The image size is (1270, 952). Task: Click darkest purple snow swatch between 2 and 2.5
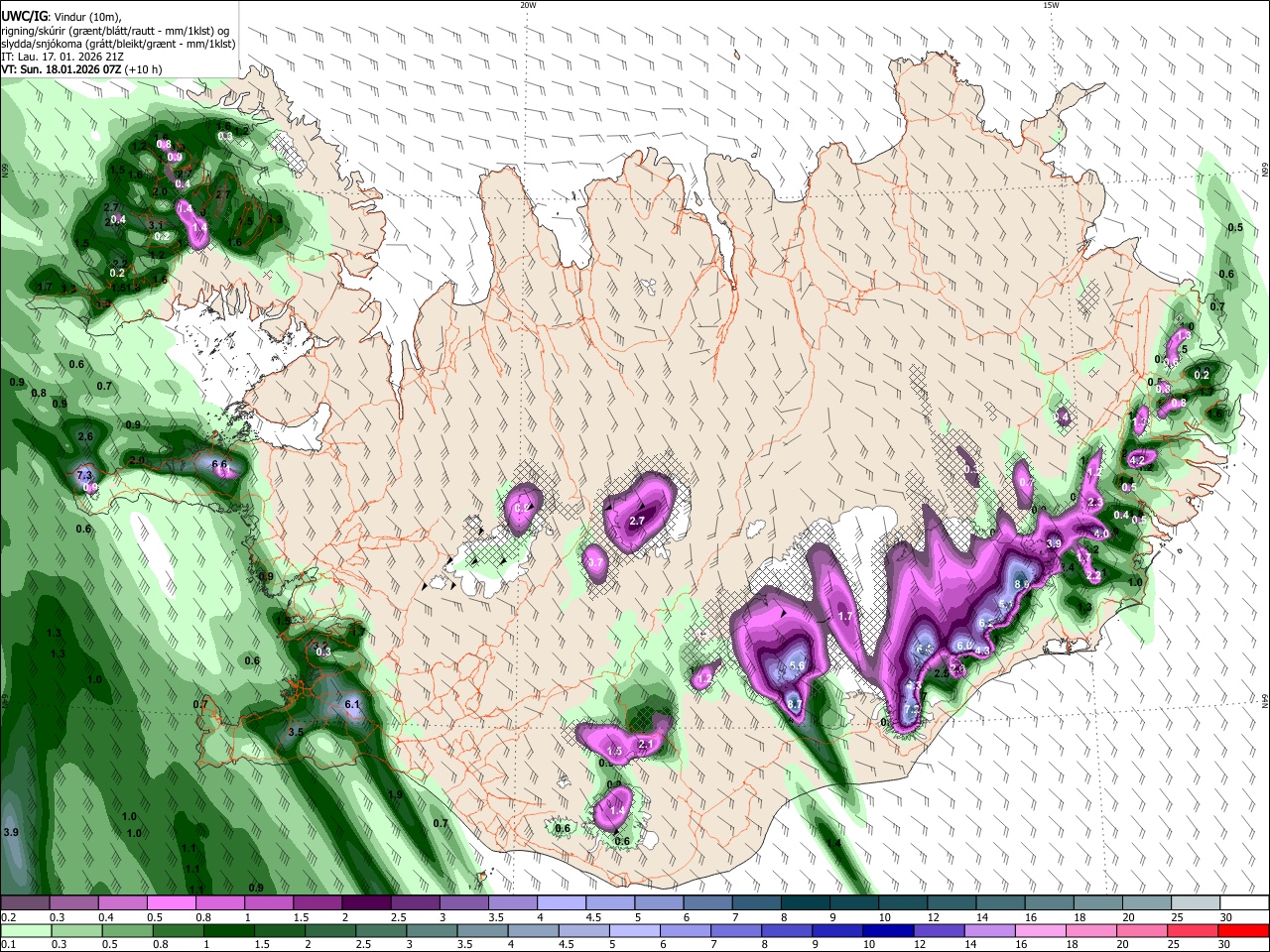coord(366,902)
